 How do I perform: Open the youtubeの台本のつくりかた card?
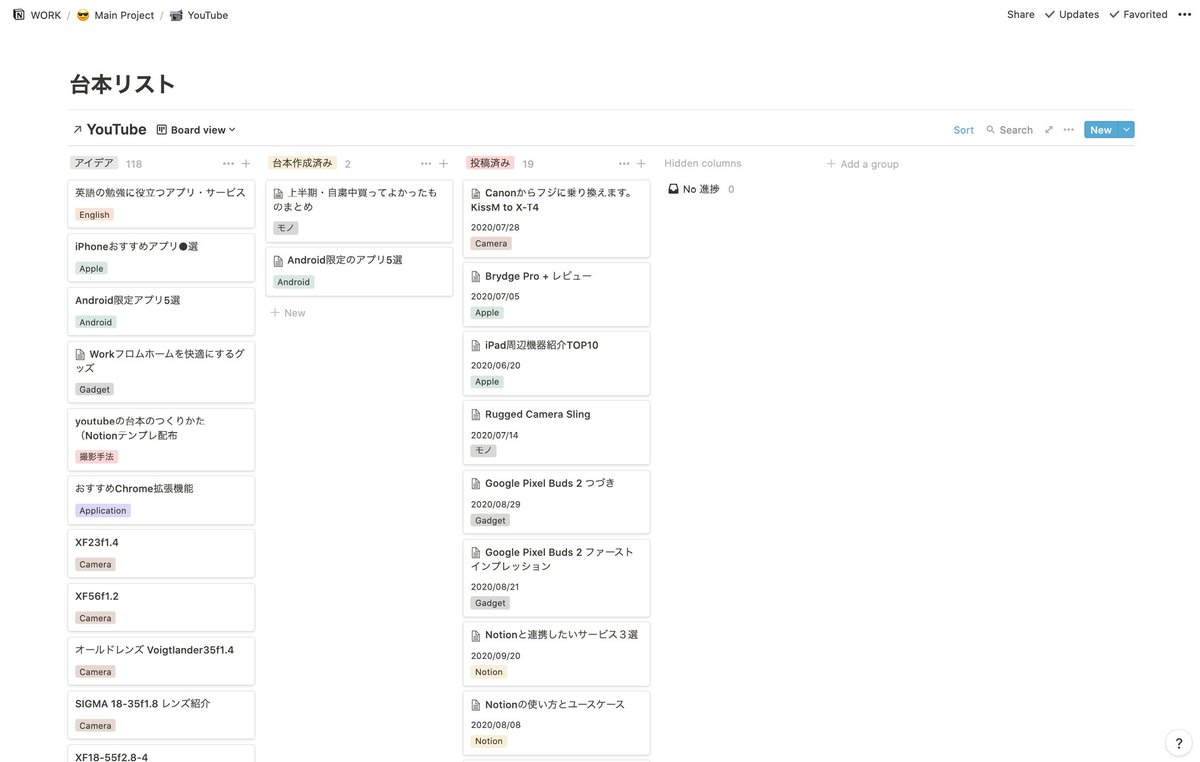point(161,440)
